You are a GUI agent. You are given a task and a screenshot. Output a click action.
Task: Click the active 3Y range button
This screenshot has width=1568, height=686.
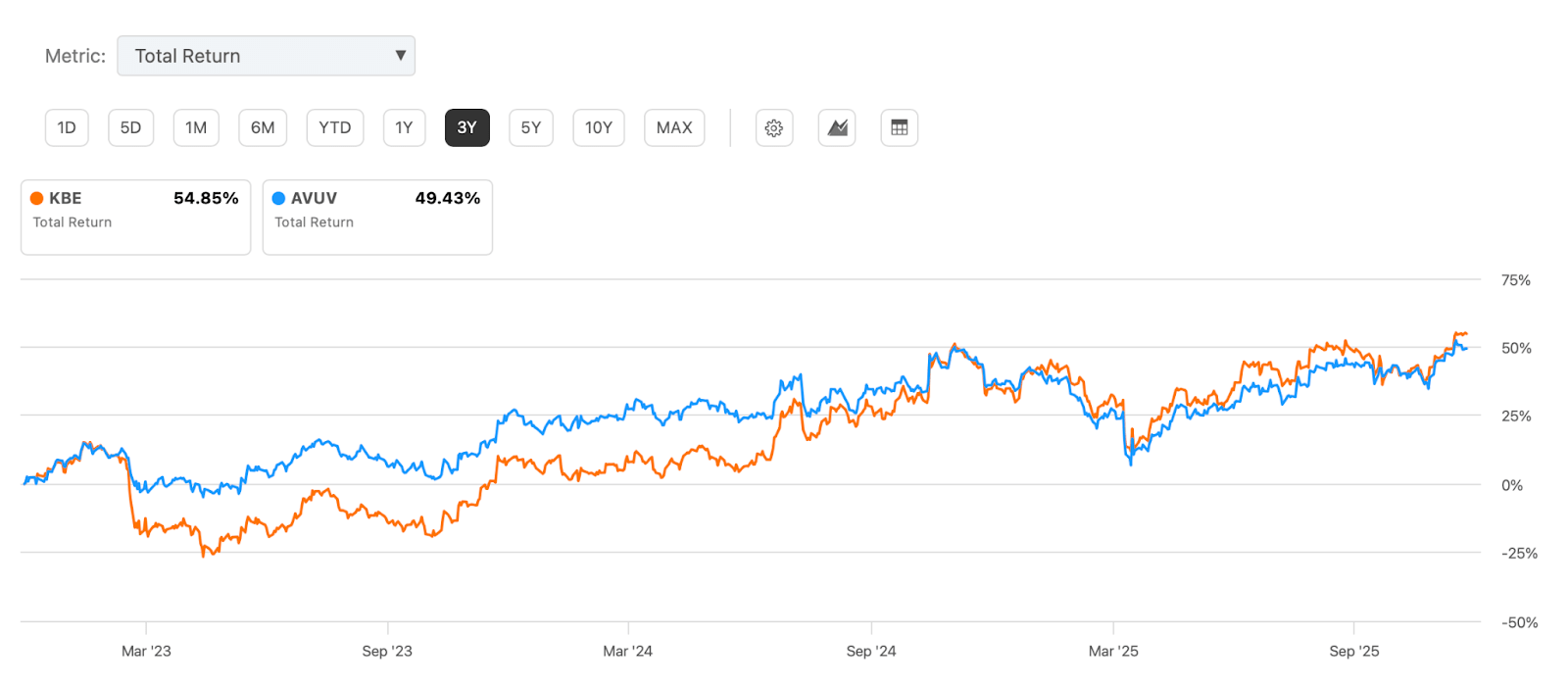click(466, 128)
